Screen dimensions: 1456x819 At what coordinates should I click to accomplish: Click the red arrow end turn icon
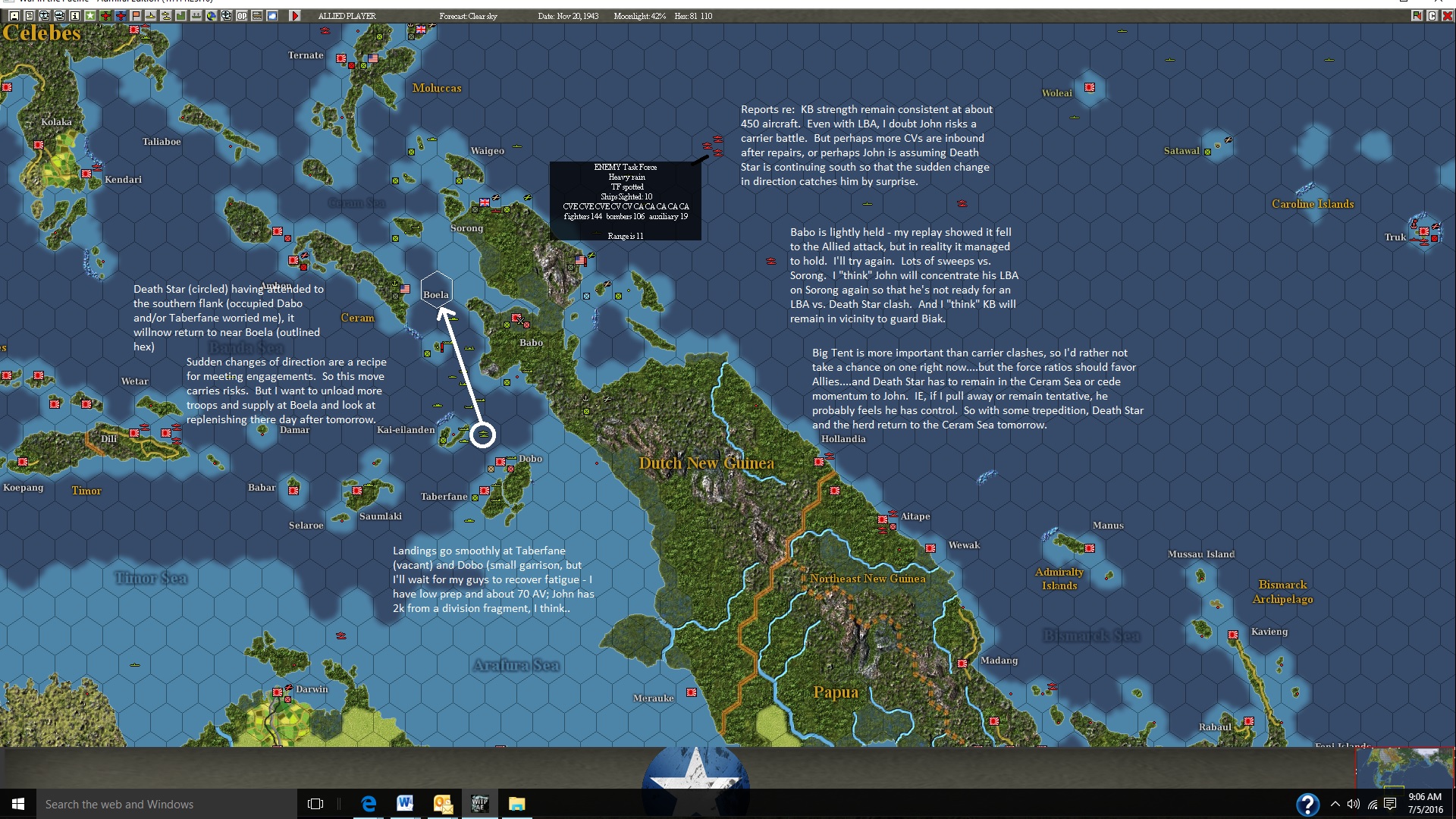295,15
